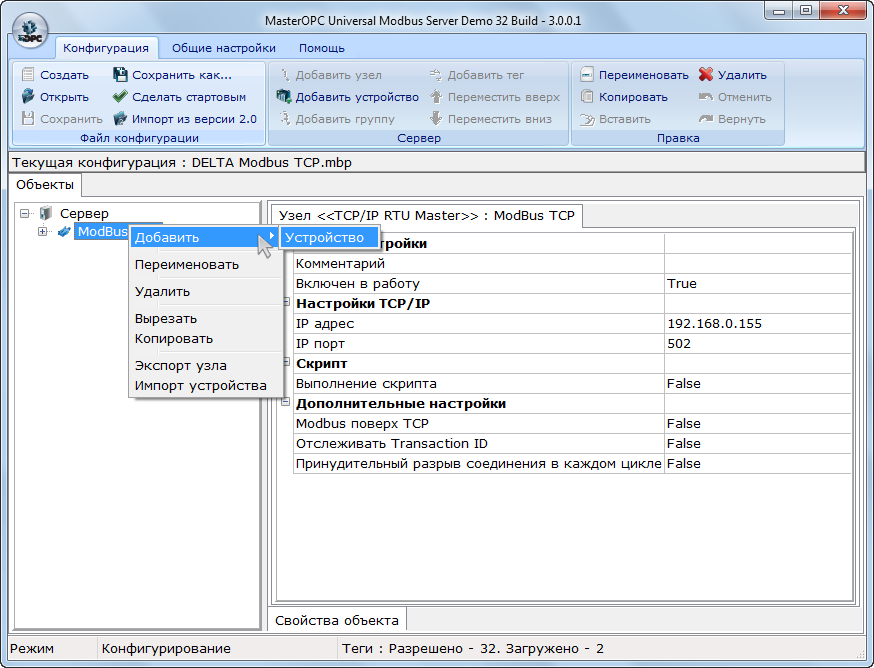Click the Переименовать toolbar icon

point(587,75)
